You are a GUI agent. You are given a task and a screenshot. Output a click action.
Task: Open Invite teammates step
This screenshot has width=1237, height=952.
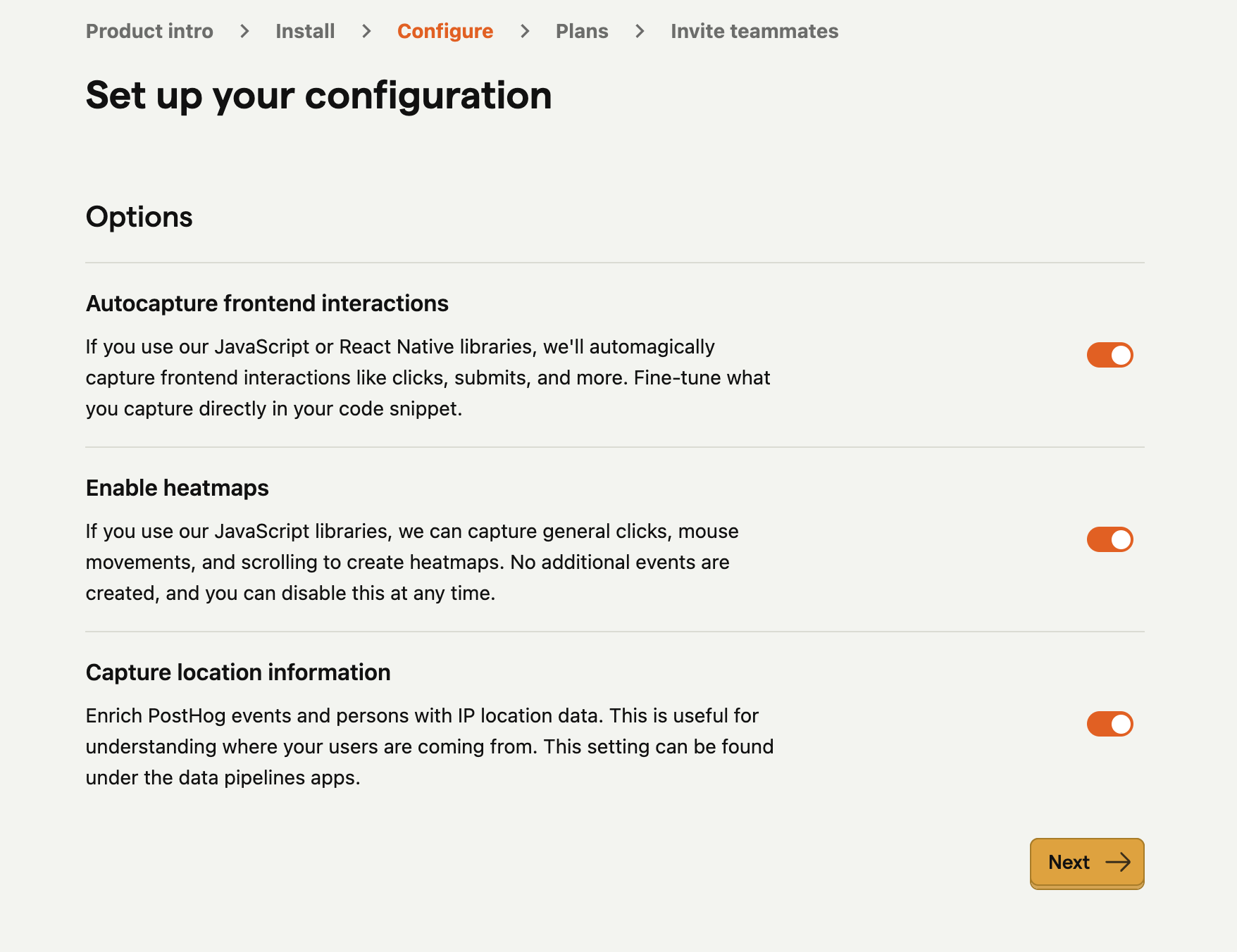[x=754, y=31]
